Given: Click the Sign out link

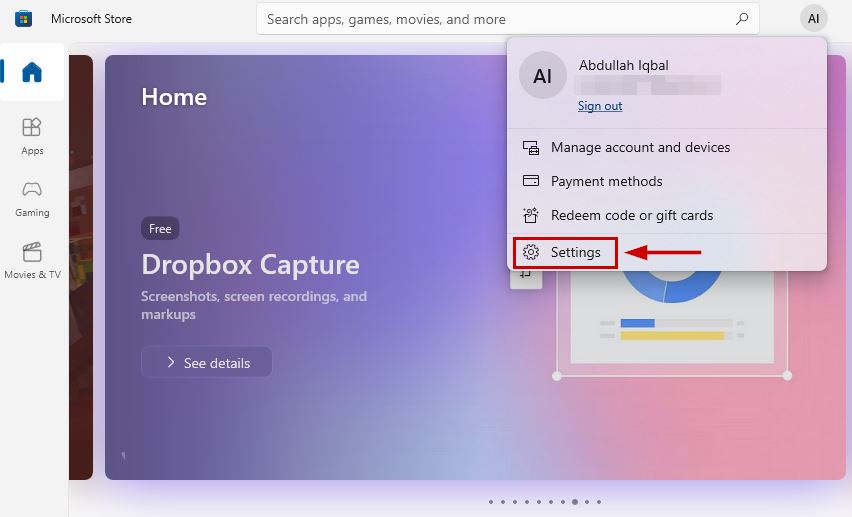Looking at the screenshot, I should 600,106.
